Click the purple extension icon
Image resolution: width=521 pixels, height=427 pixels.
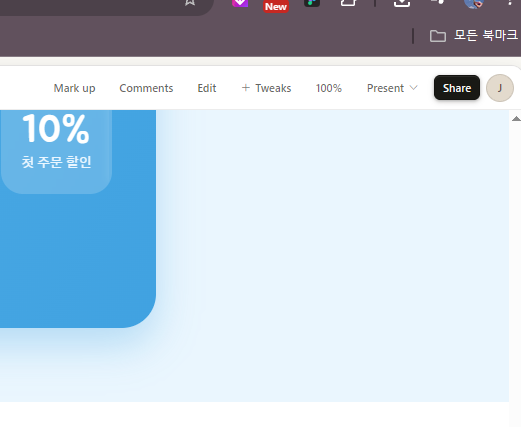pyautogui.click(x=240, y=3)
